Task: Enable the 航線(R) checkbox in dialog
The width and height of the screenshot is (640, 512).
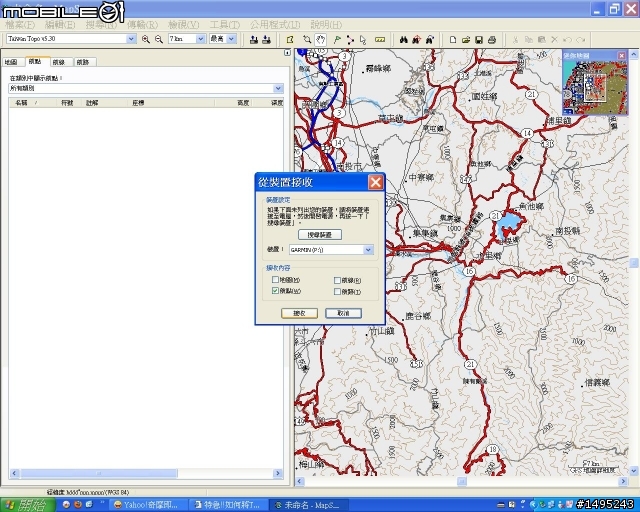Action: click(337, 280)
